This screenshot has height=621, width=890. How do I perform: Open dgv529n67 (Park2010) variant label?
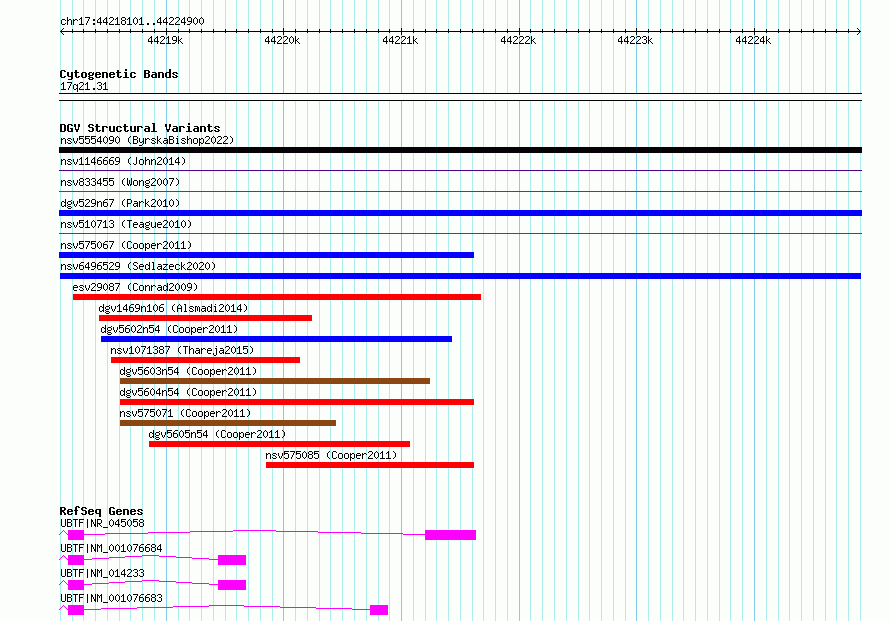pos(120,203)
